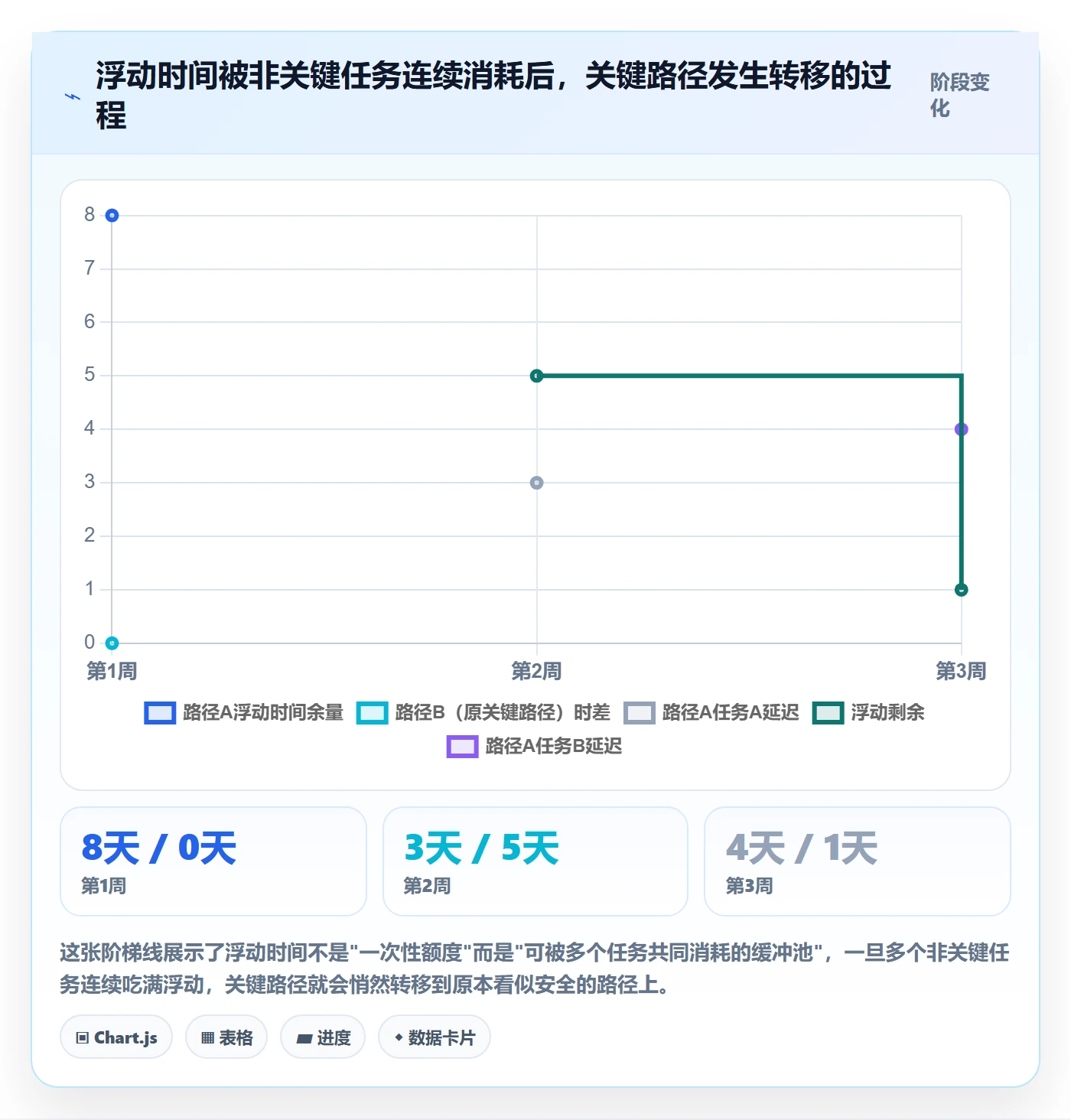The height and width of the screenshot is (1120, 1071).
Task: Click the 阶段变化 label in header
Action: point(960,95)
